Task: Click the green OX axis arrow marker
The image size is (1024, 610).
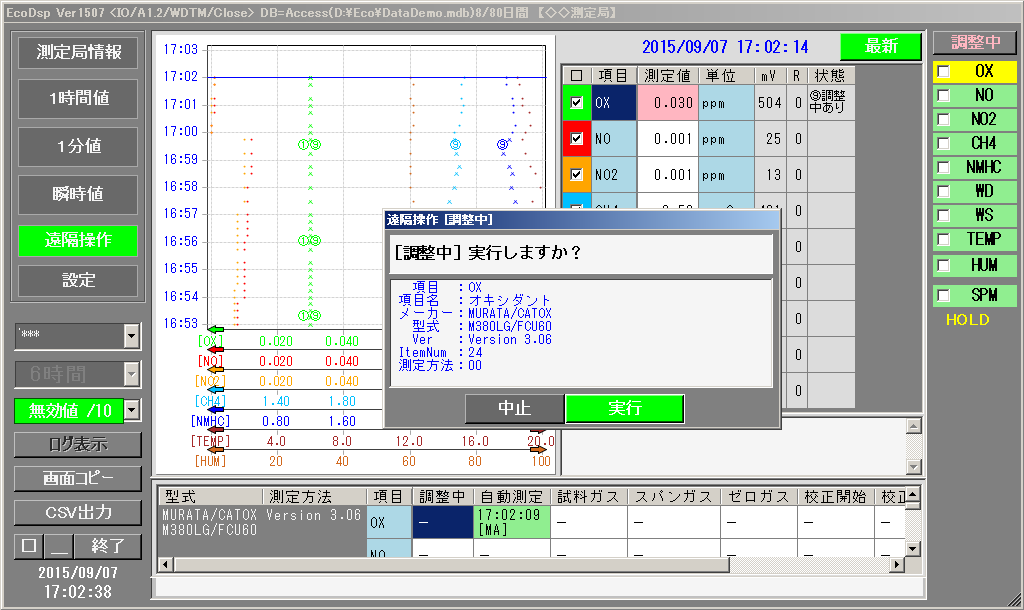Action: click(x=214, y=329)
